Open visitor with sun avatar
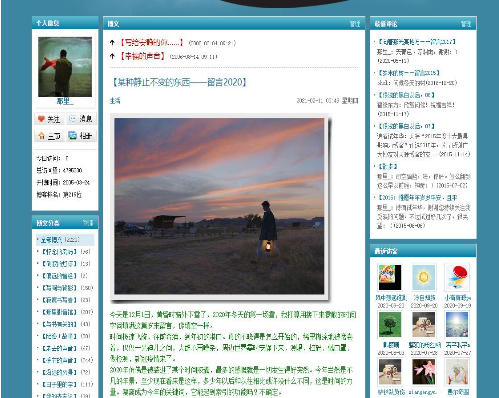Viewport: 499px width, 398px height. (423, 277)
